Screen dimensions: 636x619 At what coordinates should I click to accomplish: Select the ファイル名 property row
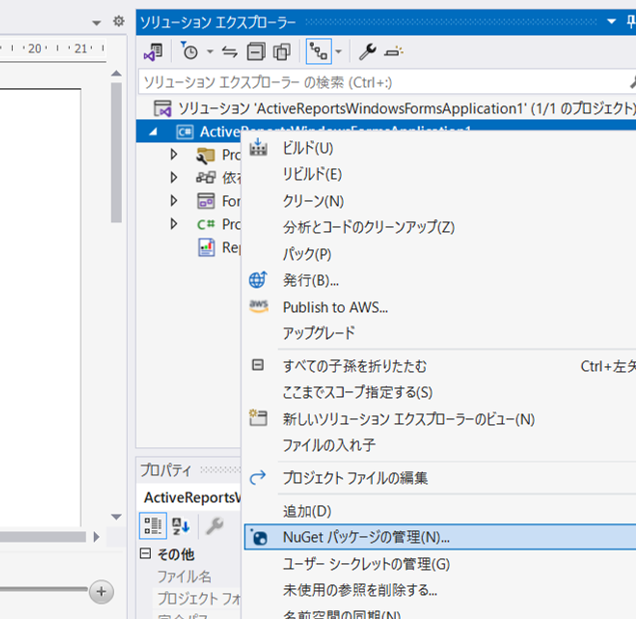(x=190, y=576)
